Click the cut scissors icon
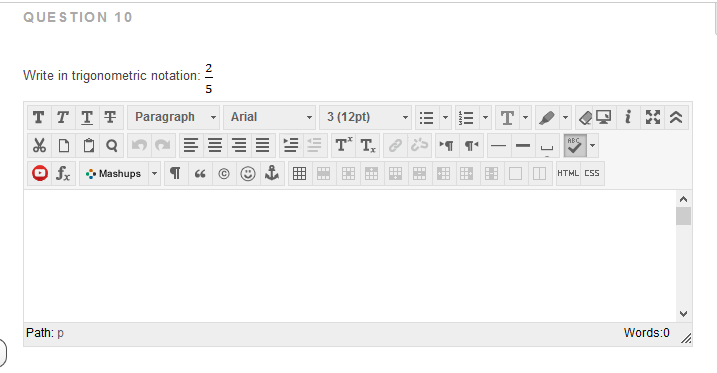 (x=39, y=146)
